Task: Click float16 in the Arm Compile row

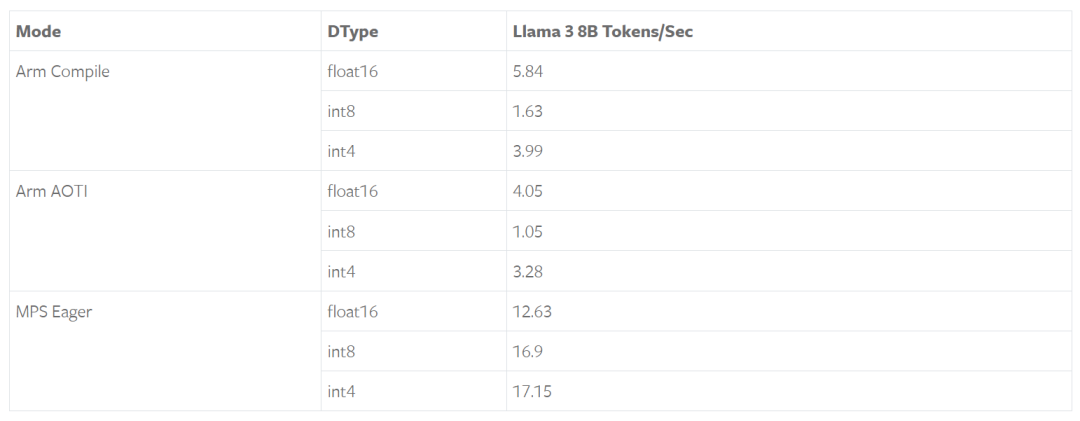Action: pyautogui.click(x=352, y=71)
